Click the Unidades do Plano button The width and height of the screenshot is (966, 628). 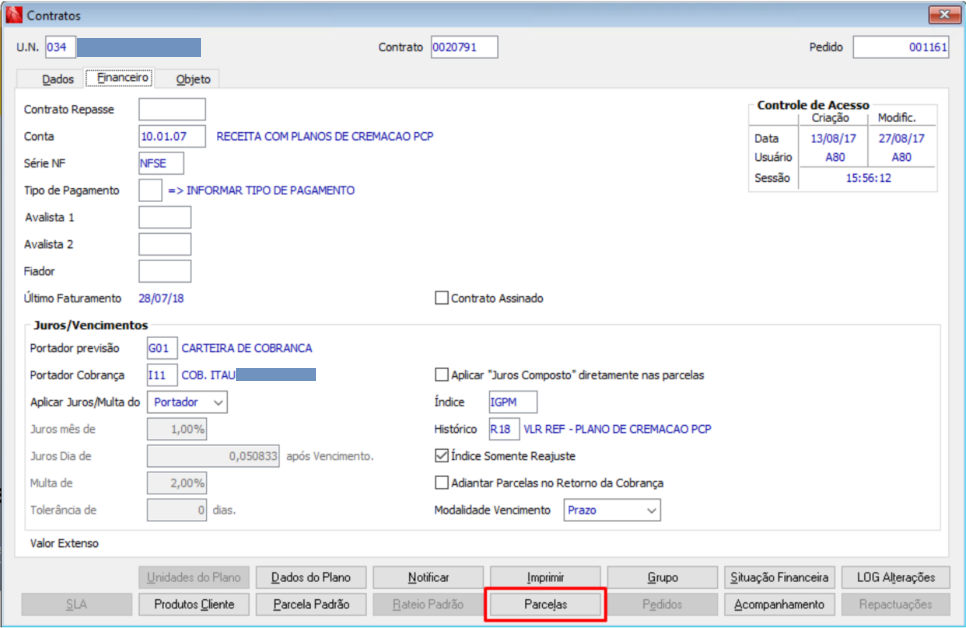193,577
